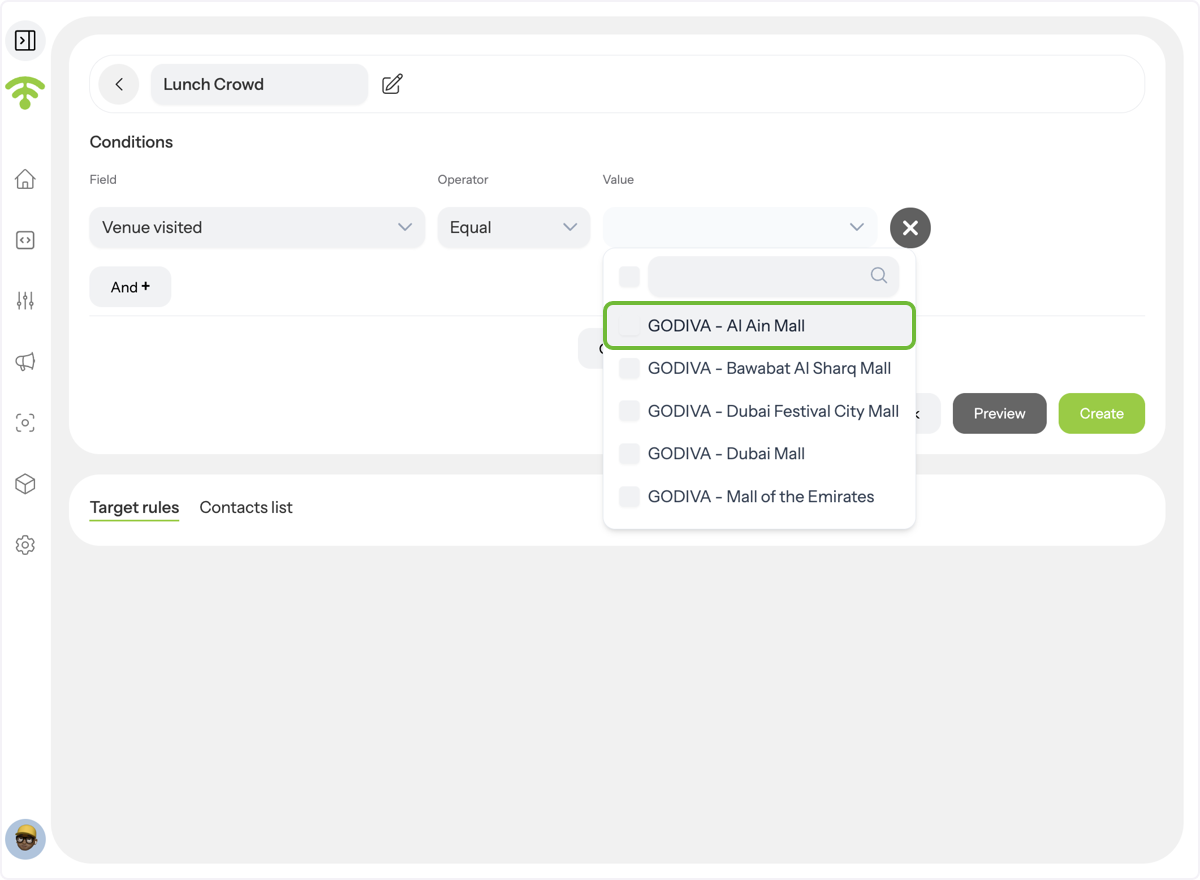
Task: Collapse the Value dropdown chevron
Action: 856,227
